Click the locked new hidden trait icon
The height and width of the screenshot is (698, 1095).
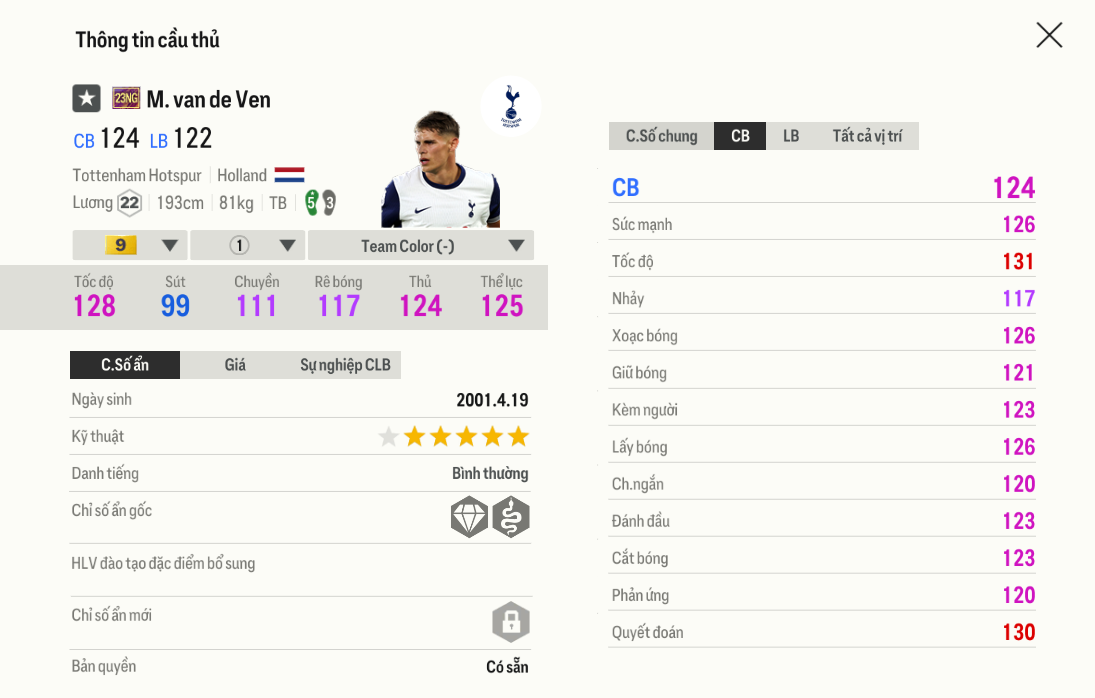pos(511,622)
